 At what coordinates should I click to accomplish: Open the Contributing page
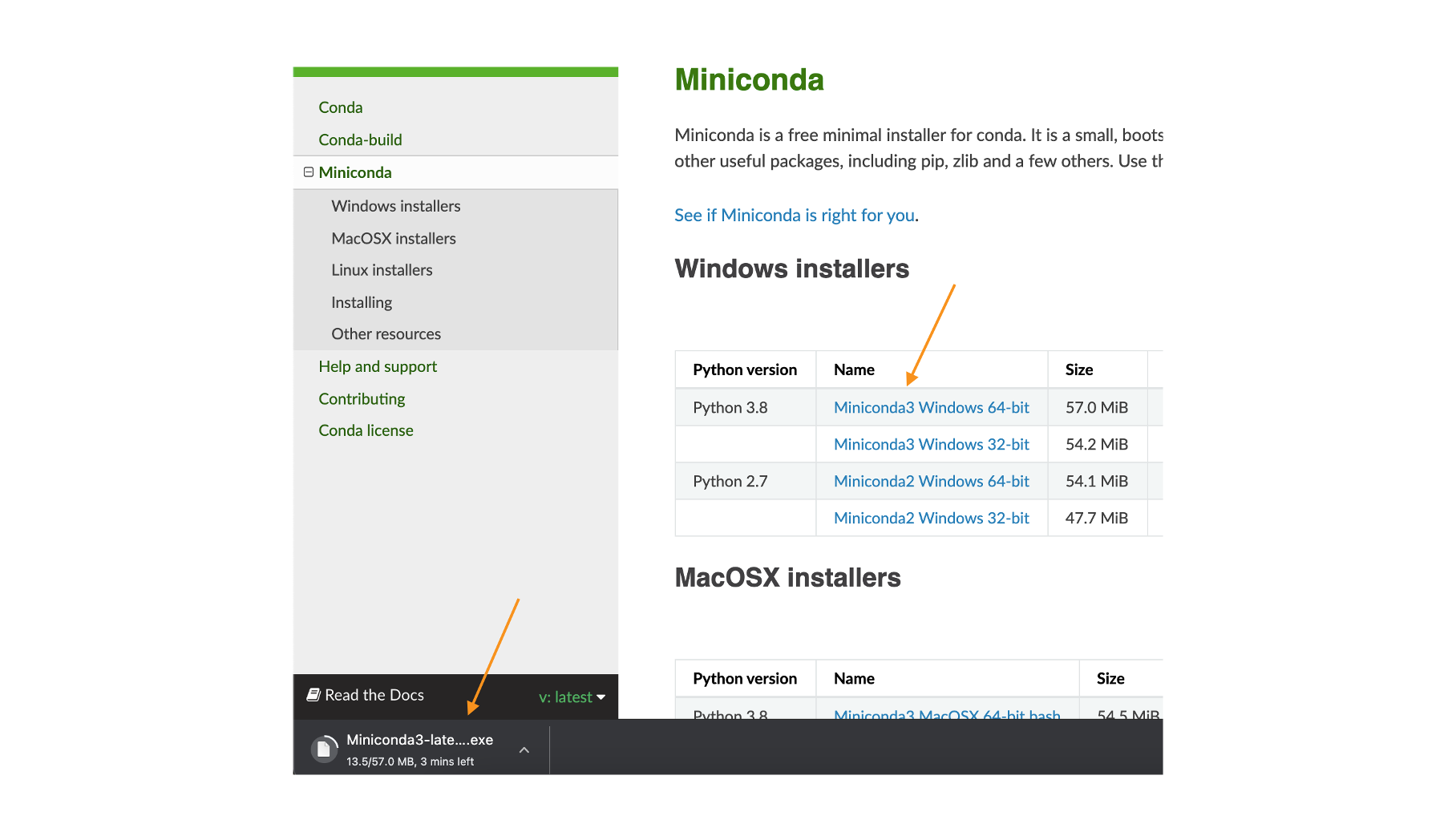362,398
